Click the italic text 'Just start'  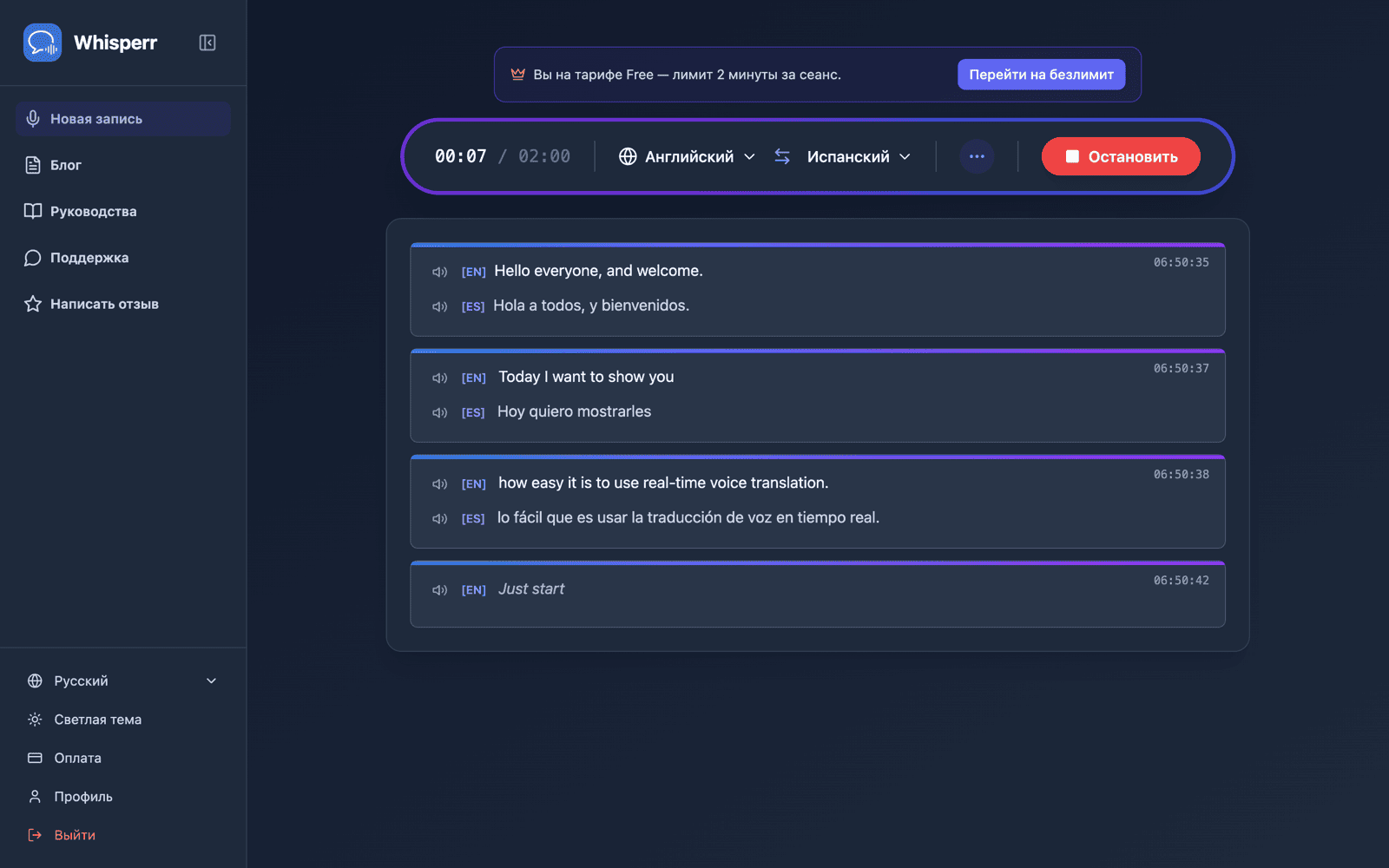point(531,589)
